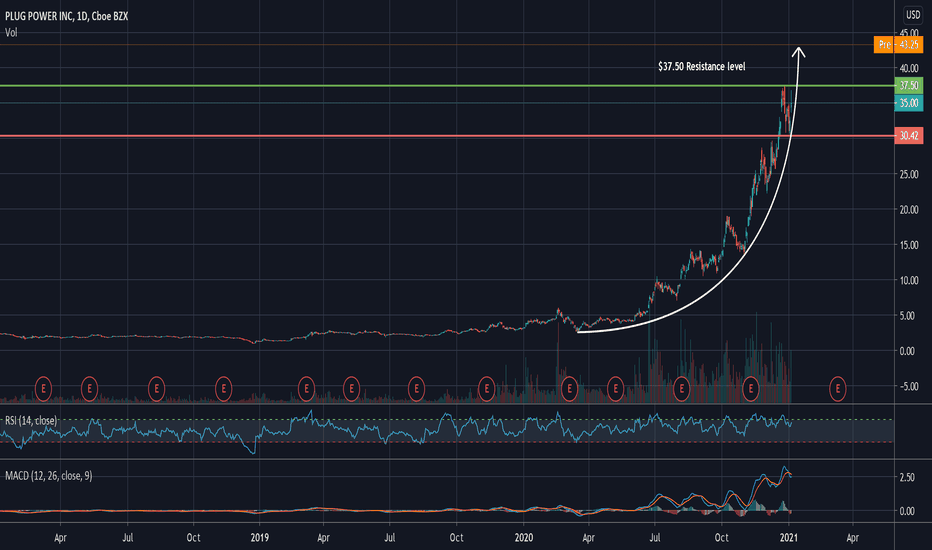The image size is (932, 550).
Task: Open the earnings E marker just before 2019
Action: 223,389
